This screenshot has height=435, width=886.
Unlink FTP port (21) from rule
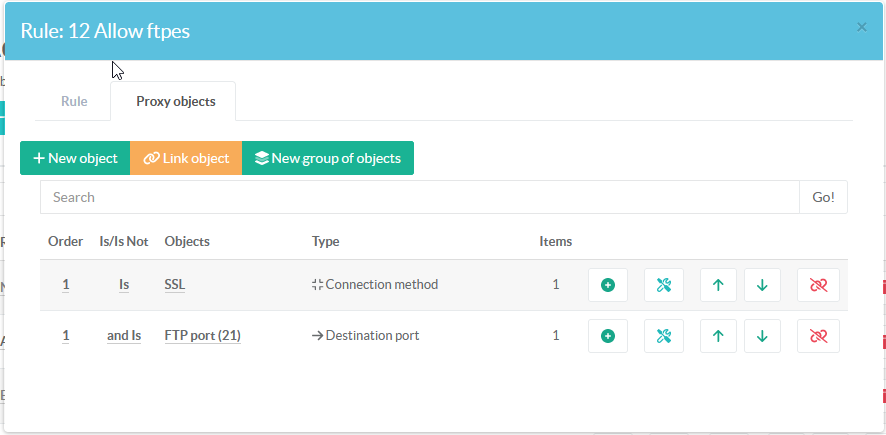point(818,336)
